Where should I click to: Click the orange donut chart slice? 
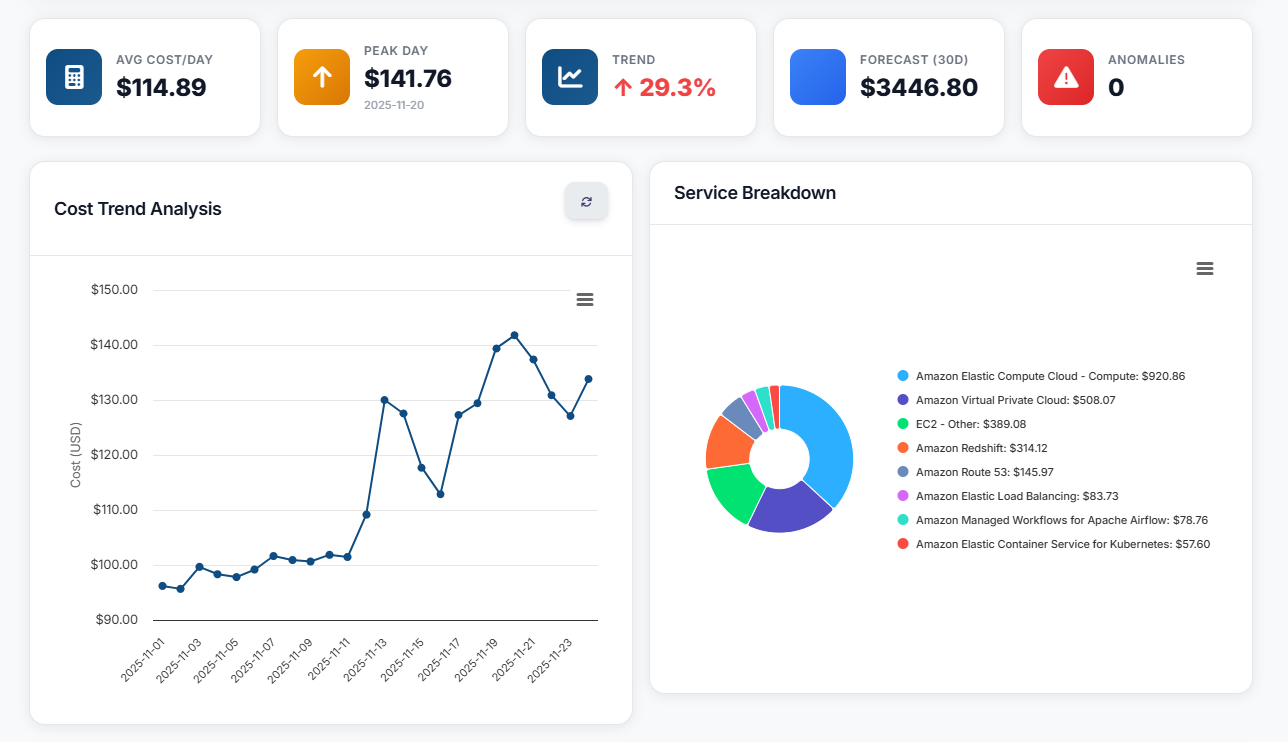(x=727, y=443)
